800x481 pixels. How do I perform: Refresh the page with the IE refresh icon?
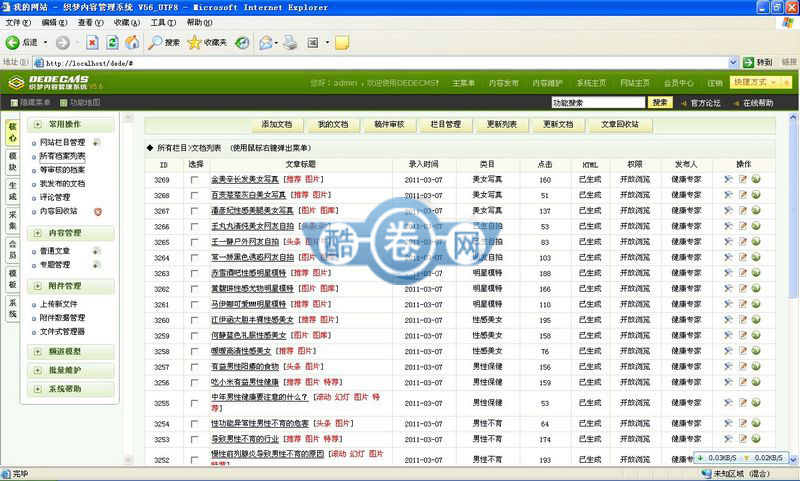pos(112,43)
